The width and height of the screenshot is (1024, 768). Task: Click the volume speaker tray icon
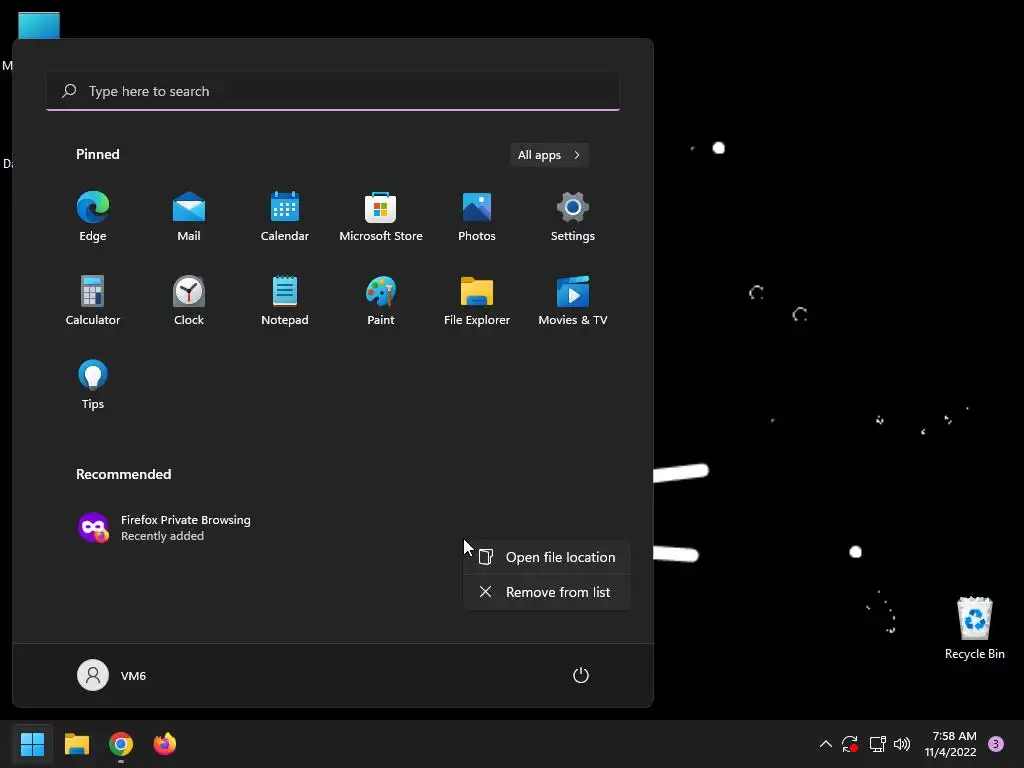(902, 744)
